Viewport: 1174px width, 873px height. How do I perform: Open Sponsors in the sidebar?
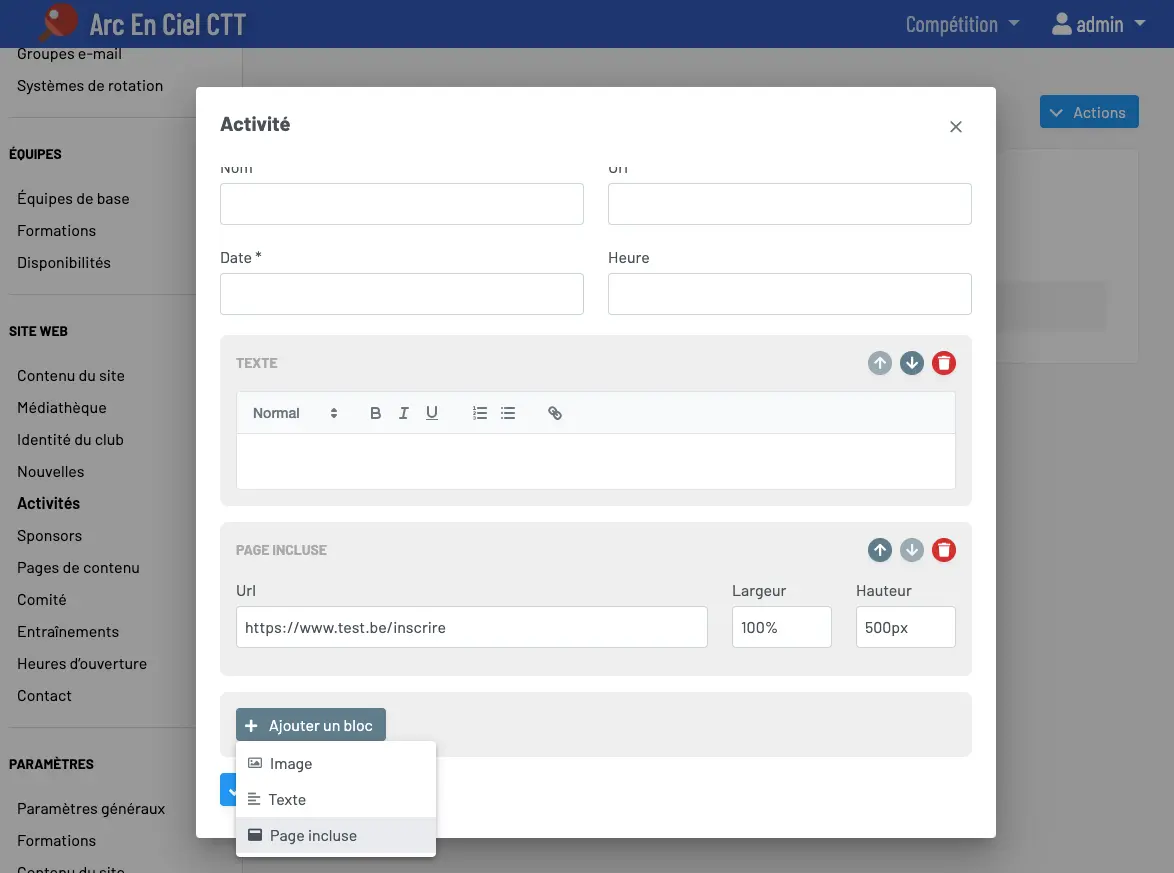[x=49, y=536]
